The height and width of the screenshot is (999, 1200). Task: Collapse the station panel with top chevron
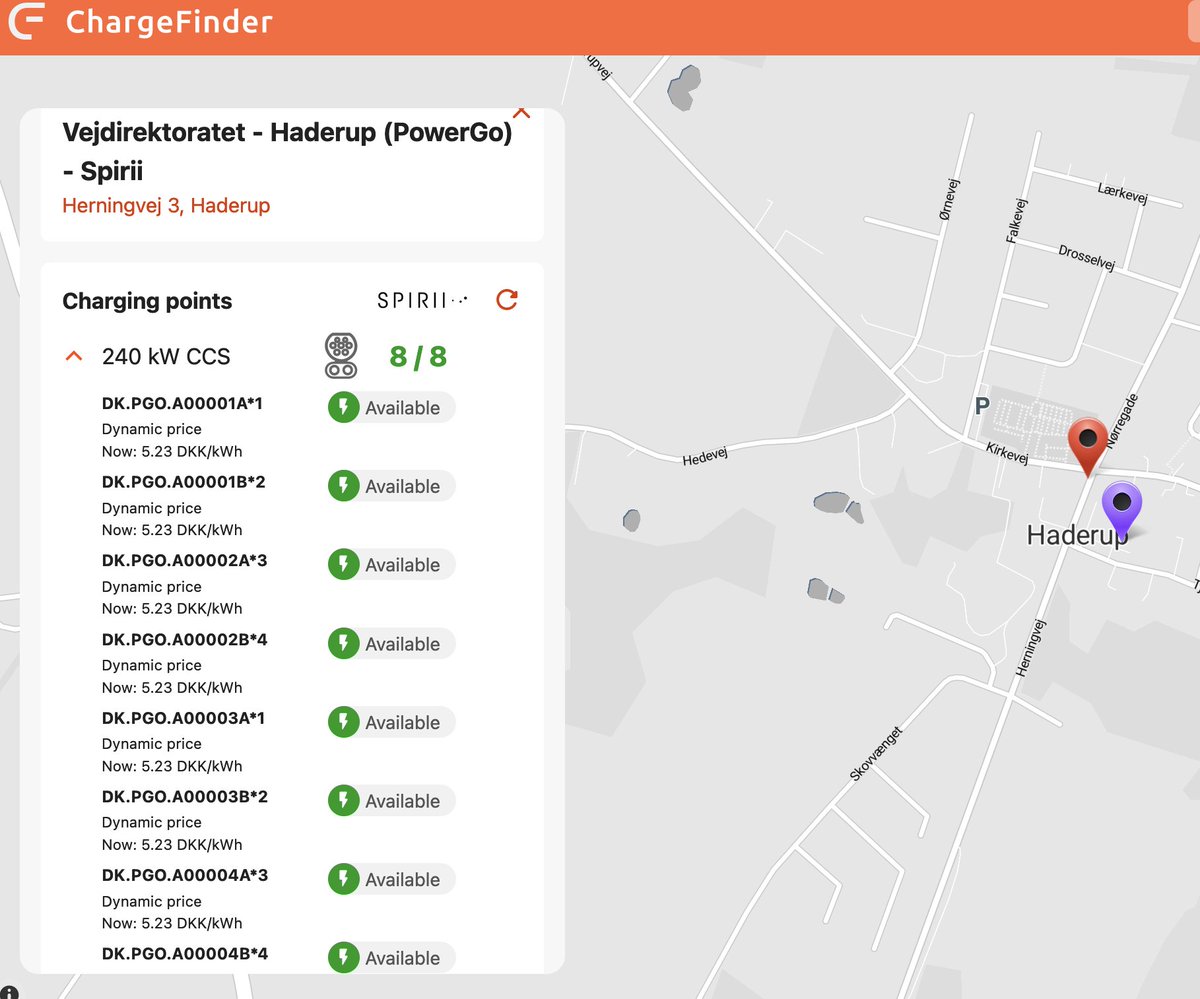coord(520,112)
